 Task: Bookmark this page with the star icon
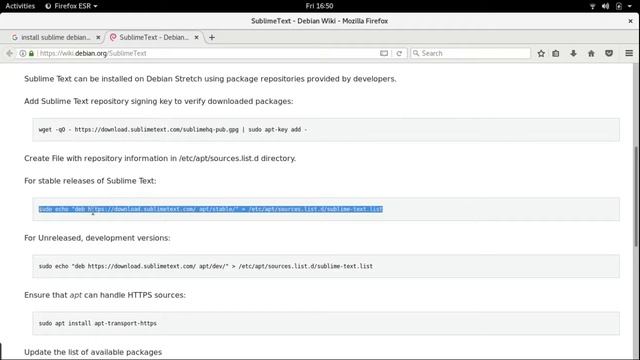click(x=541, y=53)
